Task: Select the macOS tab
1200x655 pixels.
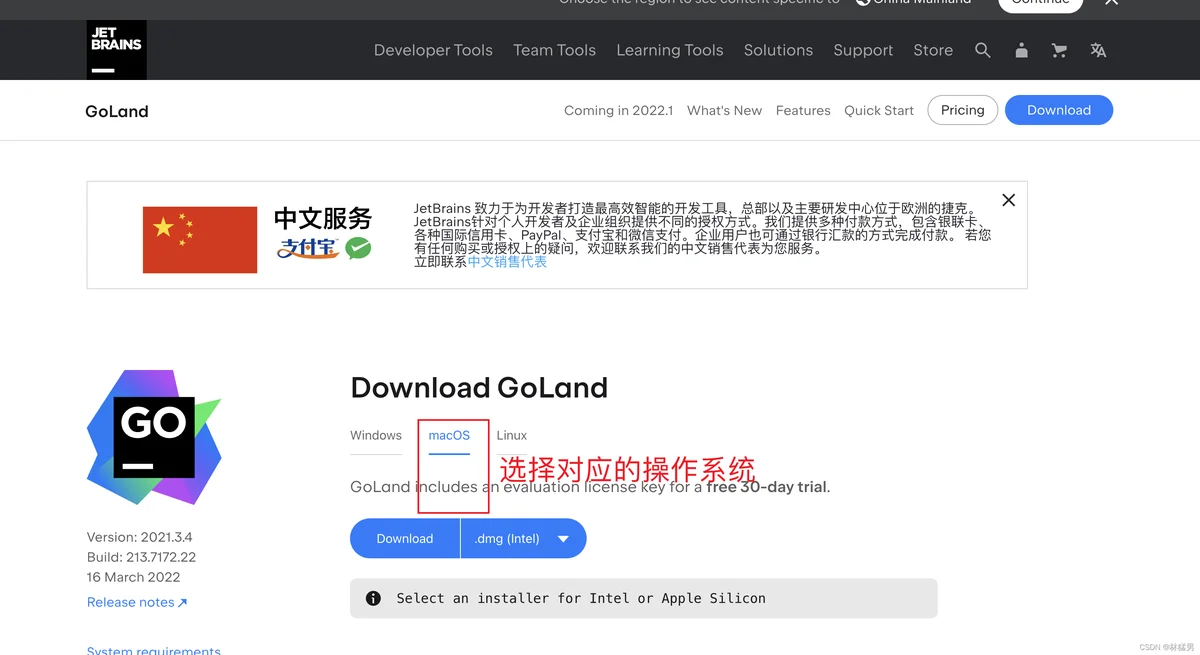Action: (449, 436)
